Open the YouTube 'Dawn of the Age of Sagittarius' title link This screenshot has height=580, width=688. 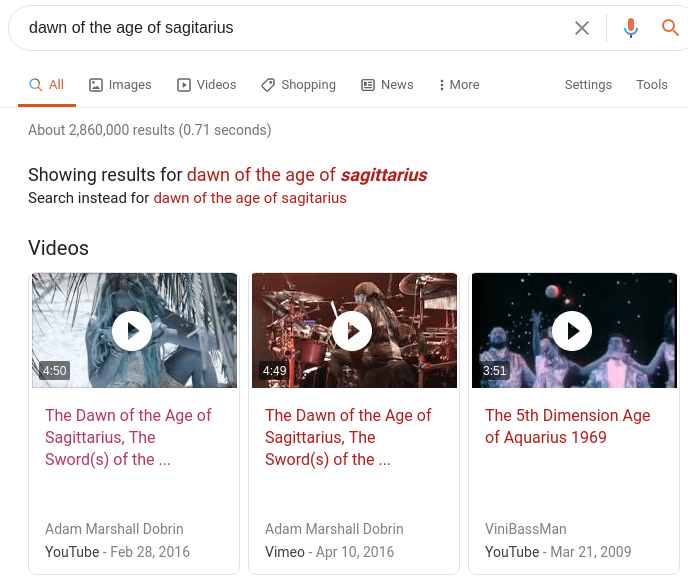coord(128,437)
